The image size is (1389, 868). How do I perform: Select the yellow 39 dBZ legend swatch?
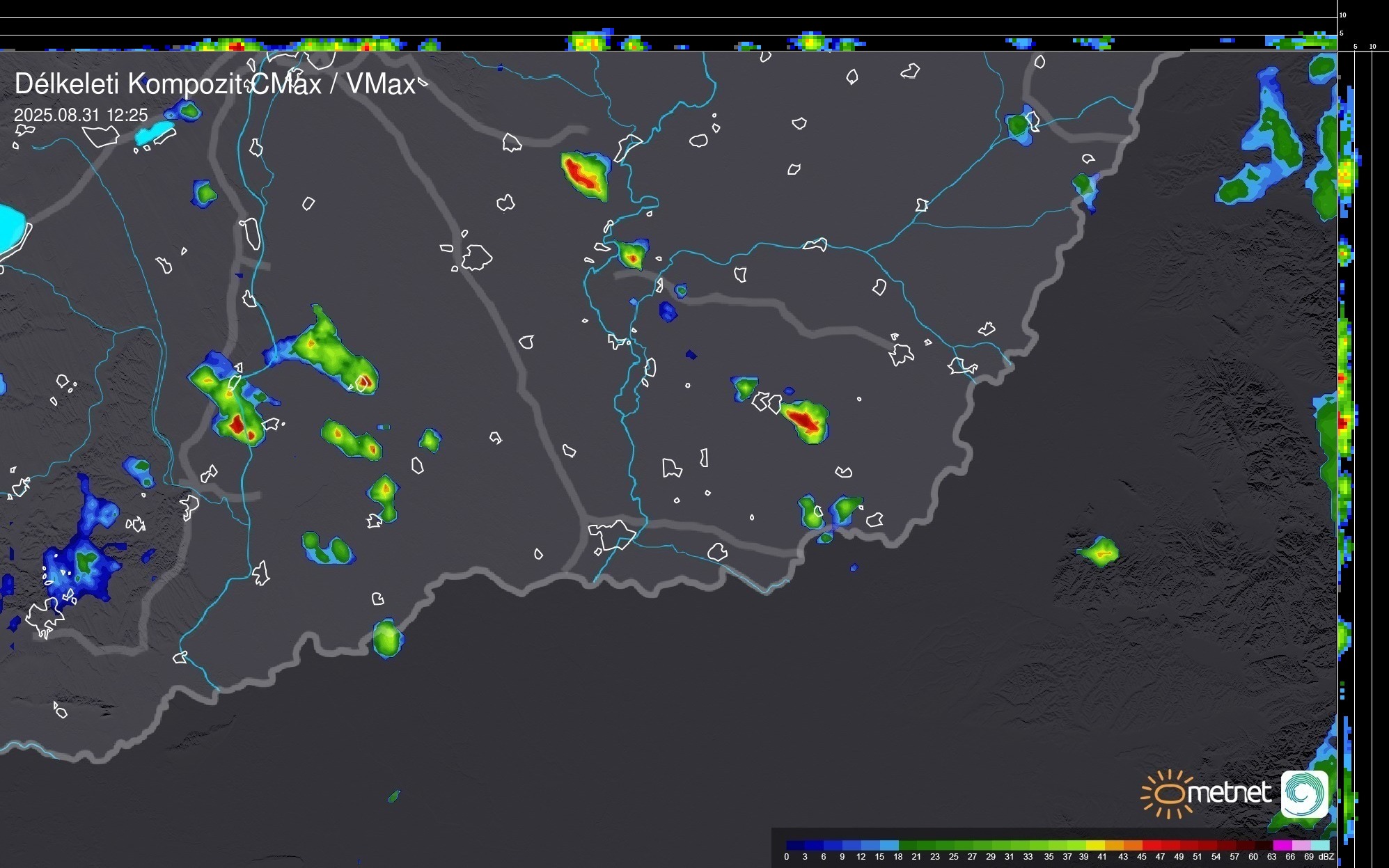click(x=1094, y=845)
